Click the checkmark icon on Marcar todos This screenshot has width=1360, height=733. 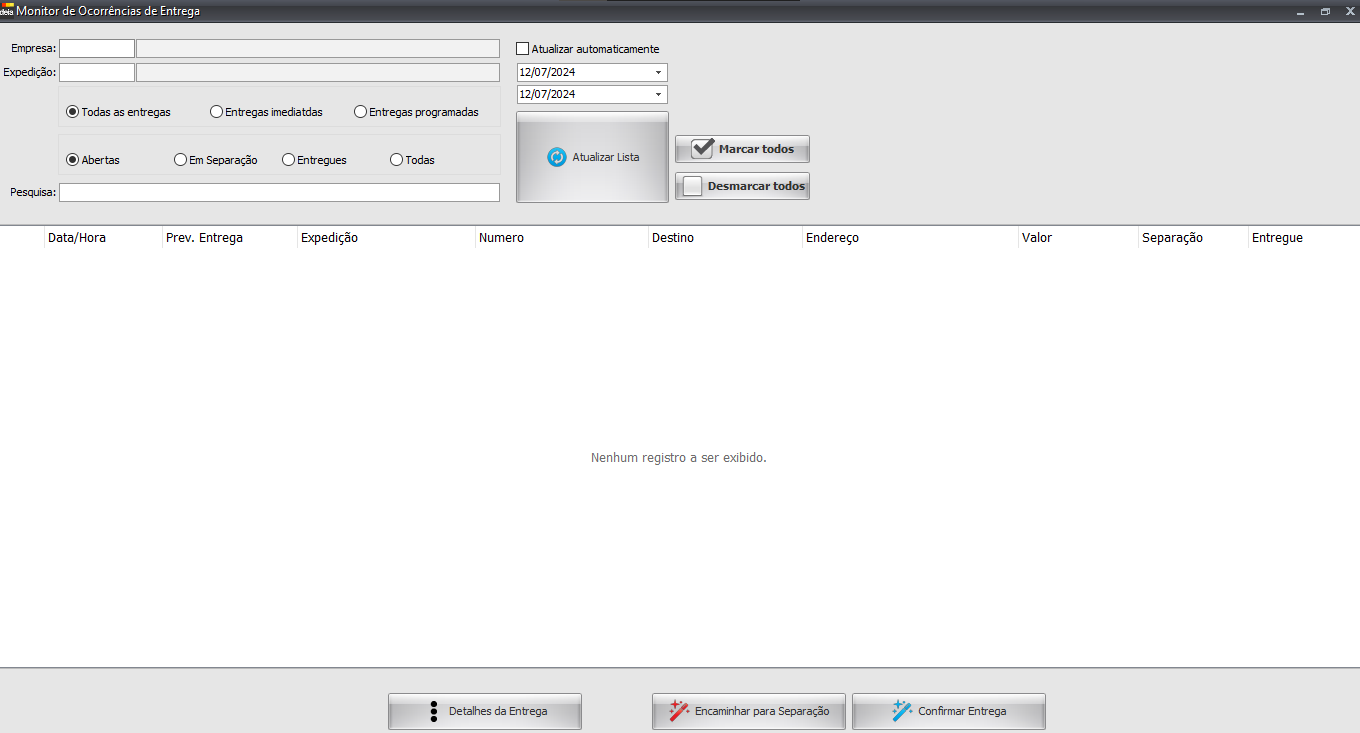click(703, 149)
